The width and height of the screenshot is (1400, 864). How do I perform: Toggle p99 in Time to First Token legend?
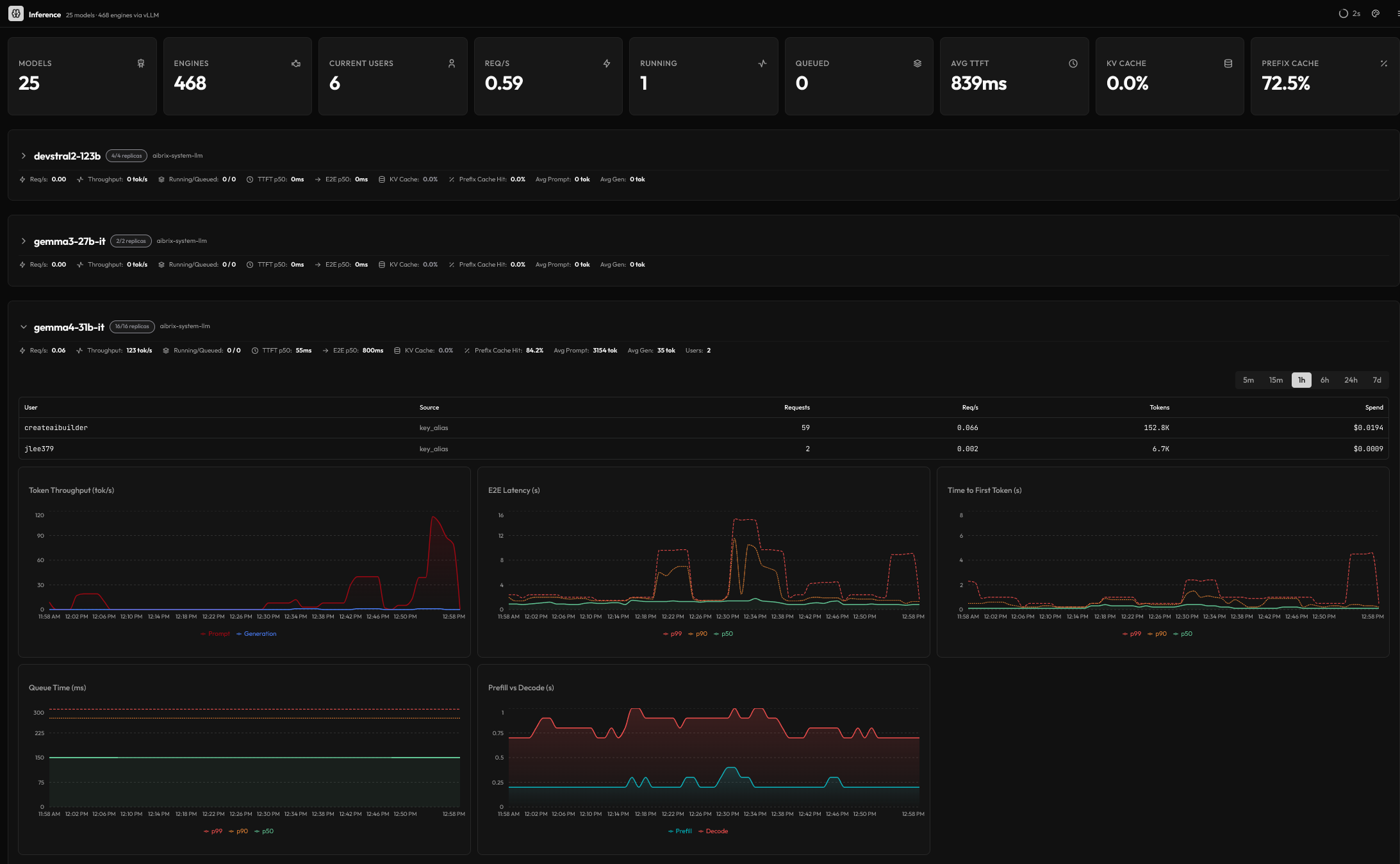point(1132,634)
